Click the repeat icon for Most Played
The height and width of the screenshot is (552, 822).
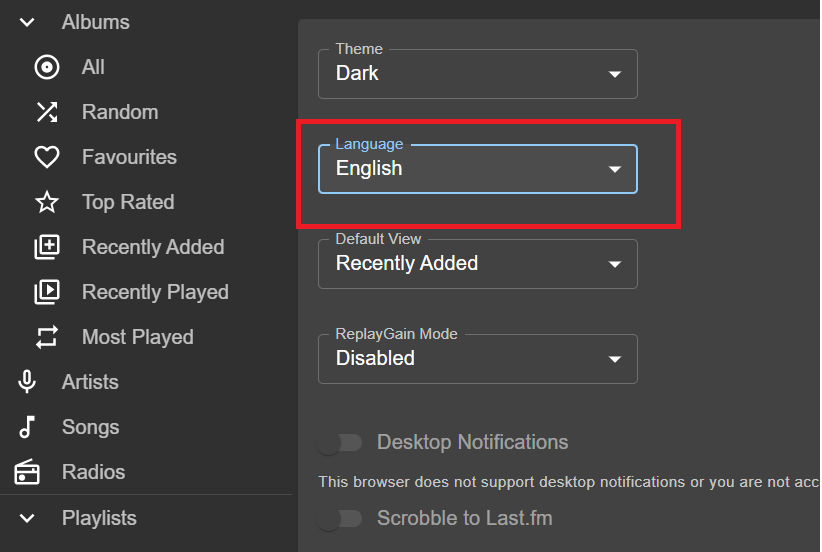47,337
